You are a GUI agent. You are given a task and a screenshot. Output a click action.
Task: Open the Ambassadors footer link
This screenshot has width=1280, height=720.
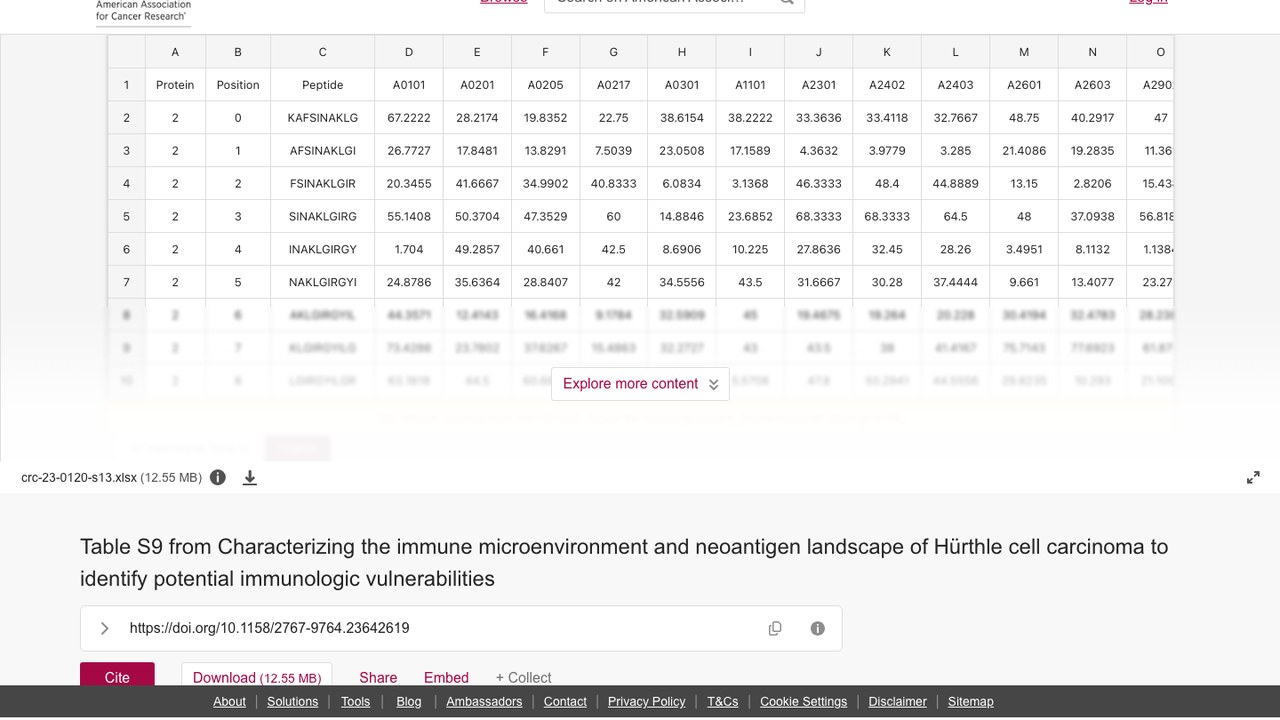point(484,702)
